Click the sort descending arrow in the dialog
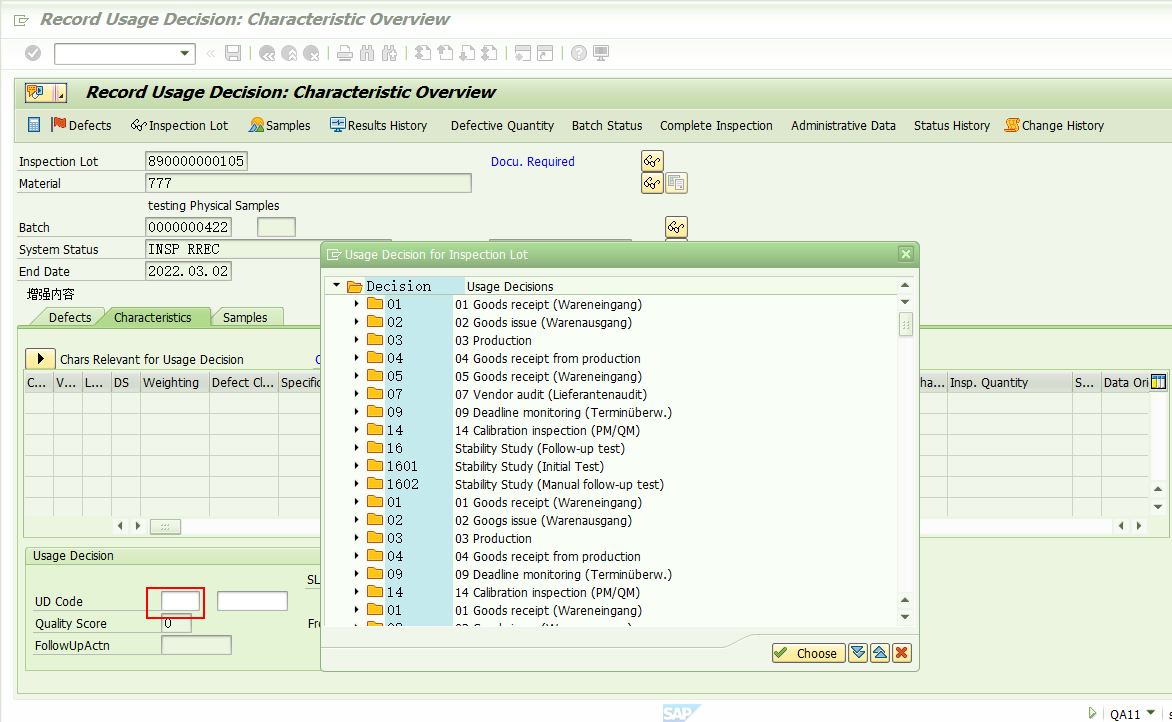Viewport: 1172px width, 722px height. pos(858,652)
